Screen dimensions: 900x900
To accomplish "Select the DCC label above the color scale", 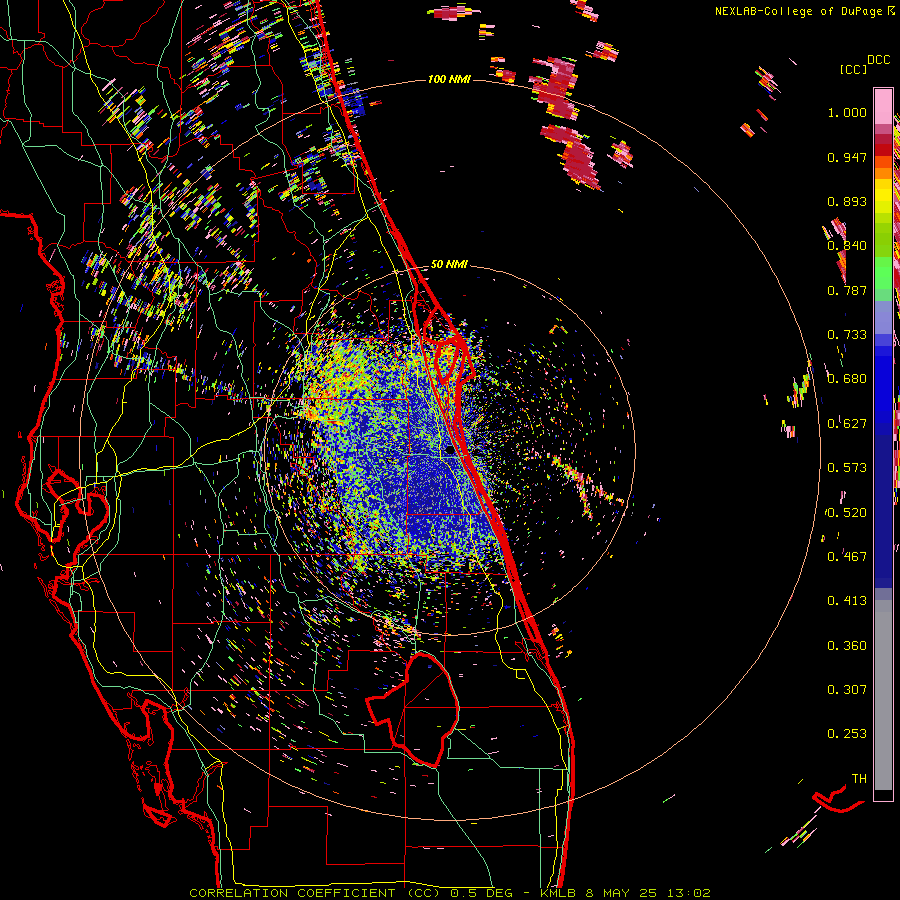I will (x=878, y=60).
